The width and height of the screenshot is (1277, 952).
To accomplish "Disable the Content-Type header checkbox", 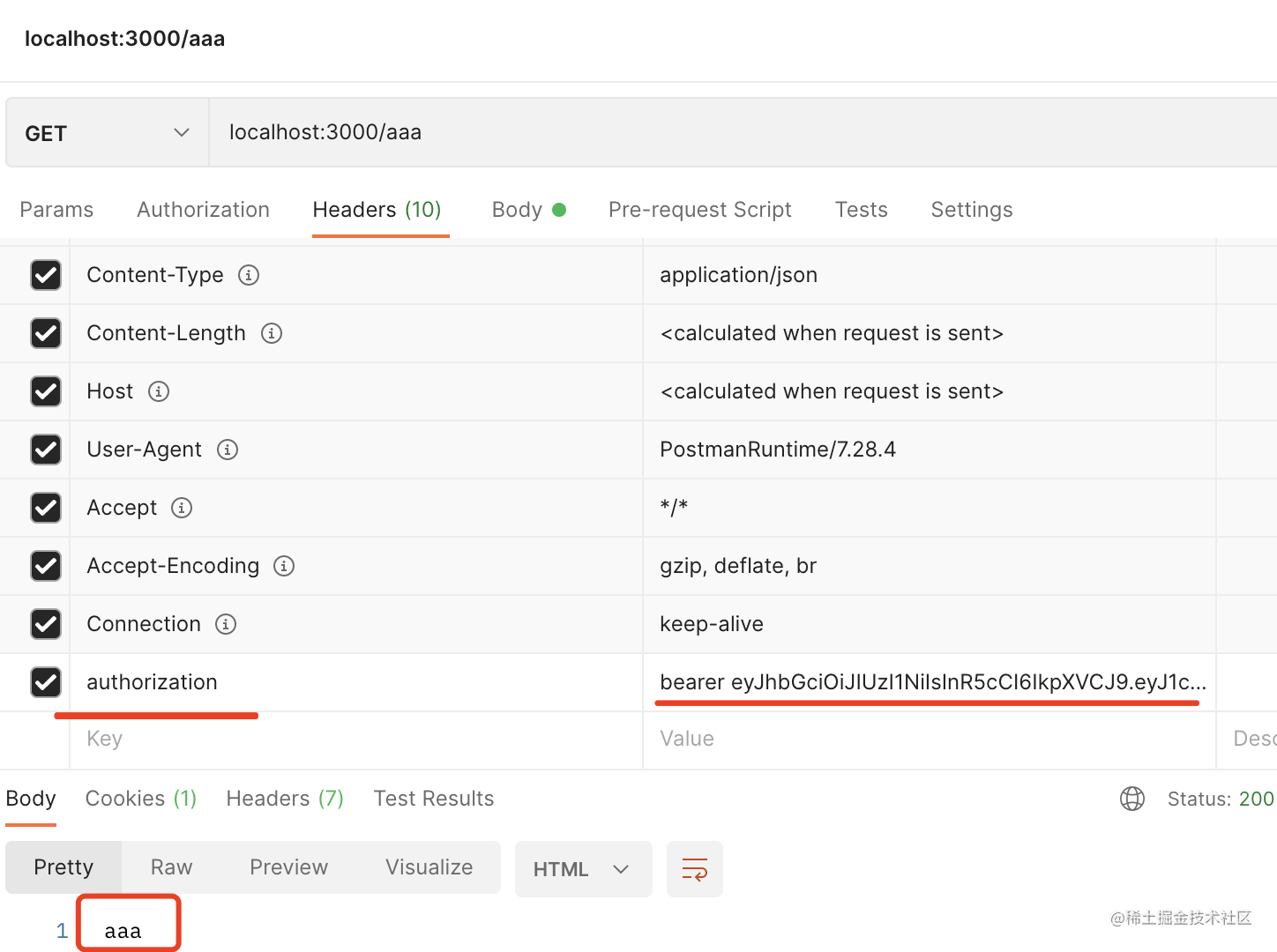I will pyautogui.click(x=46, y=275).
